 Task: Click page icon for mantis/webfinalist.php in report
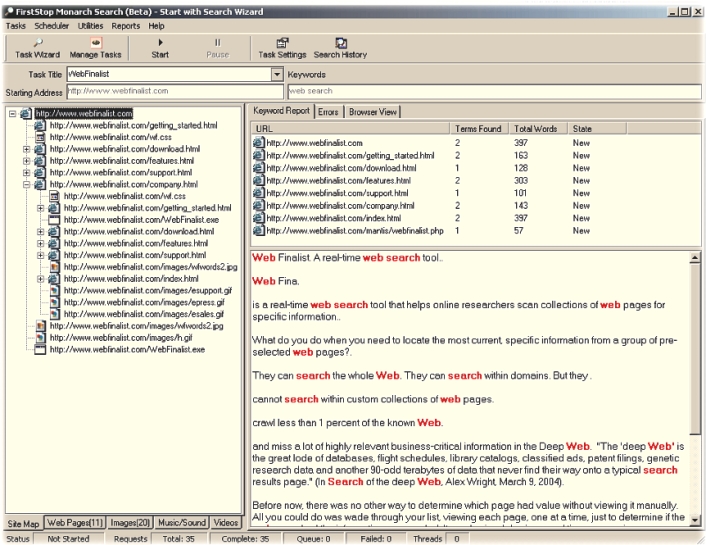coord(258,231)
